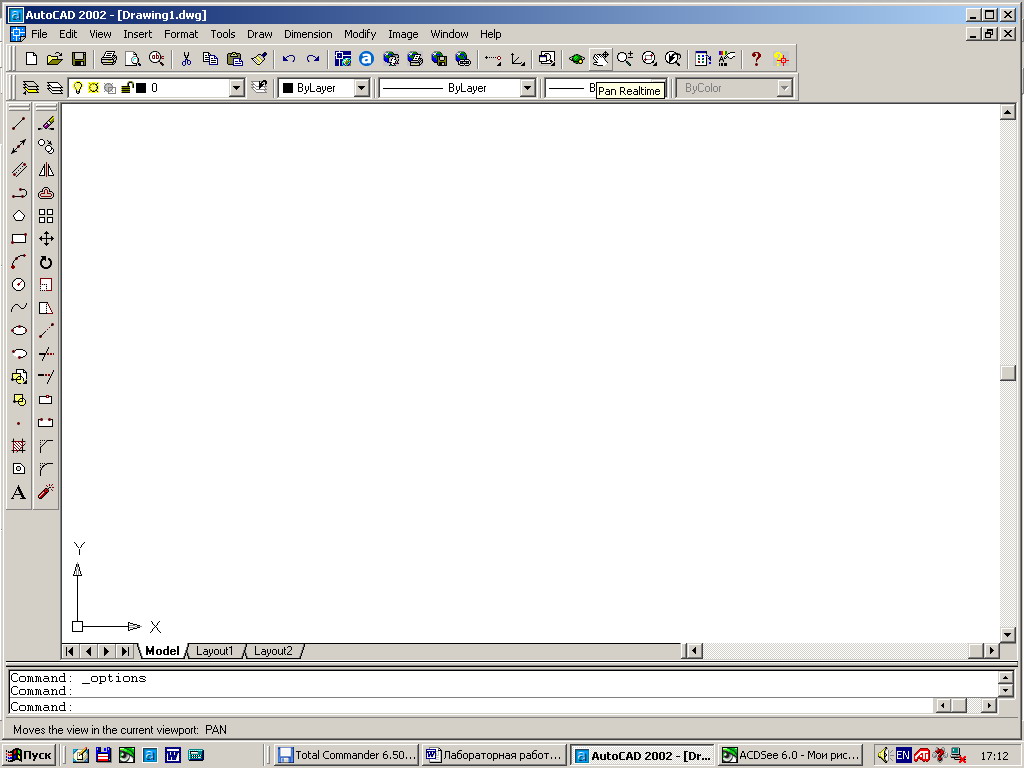1024x768 pixels.
Task: Select the Mirror modify tool
Action: [46, 170]
